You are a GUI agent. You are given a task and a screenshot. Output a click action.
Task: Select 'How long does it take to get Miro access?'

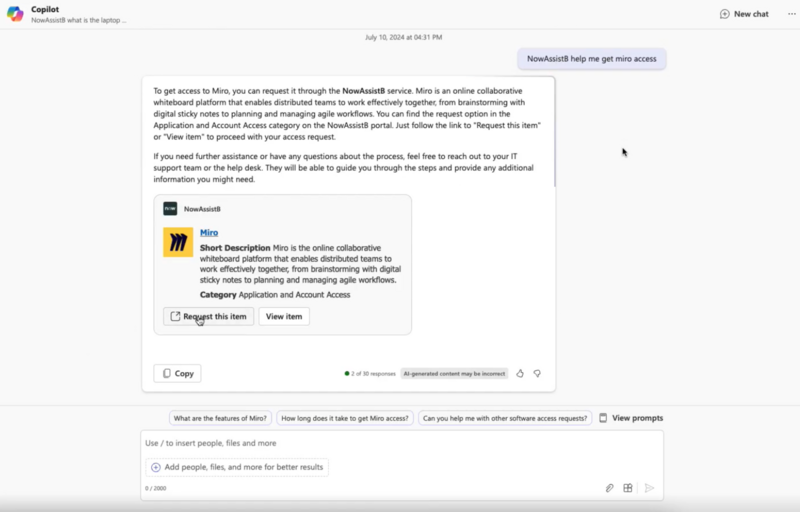click(x=345, y=418)
